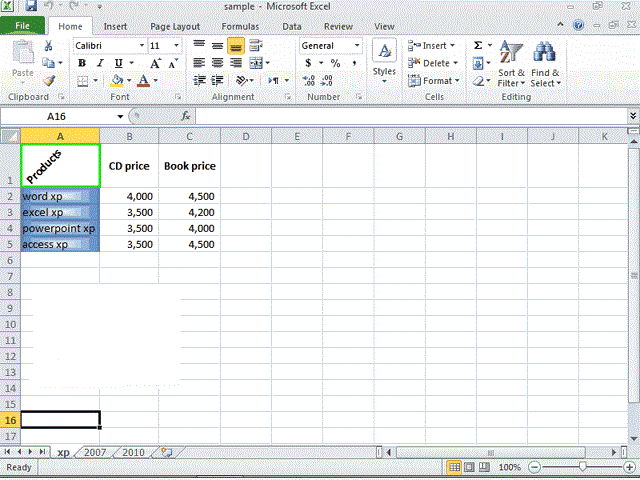The height and width of the screenshot is (480, 640).
Task: Click the Paste clipboard icon
Action: tap(23, 52)
